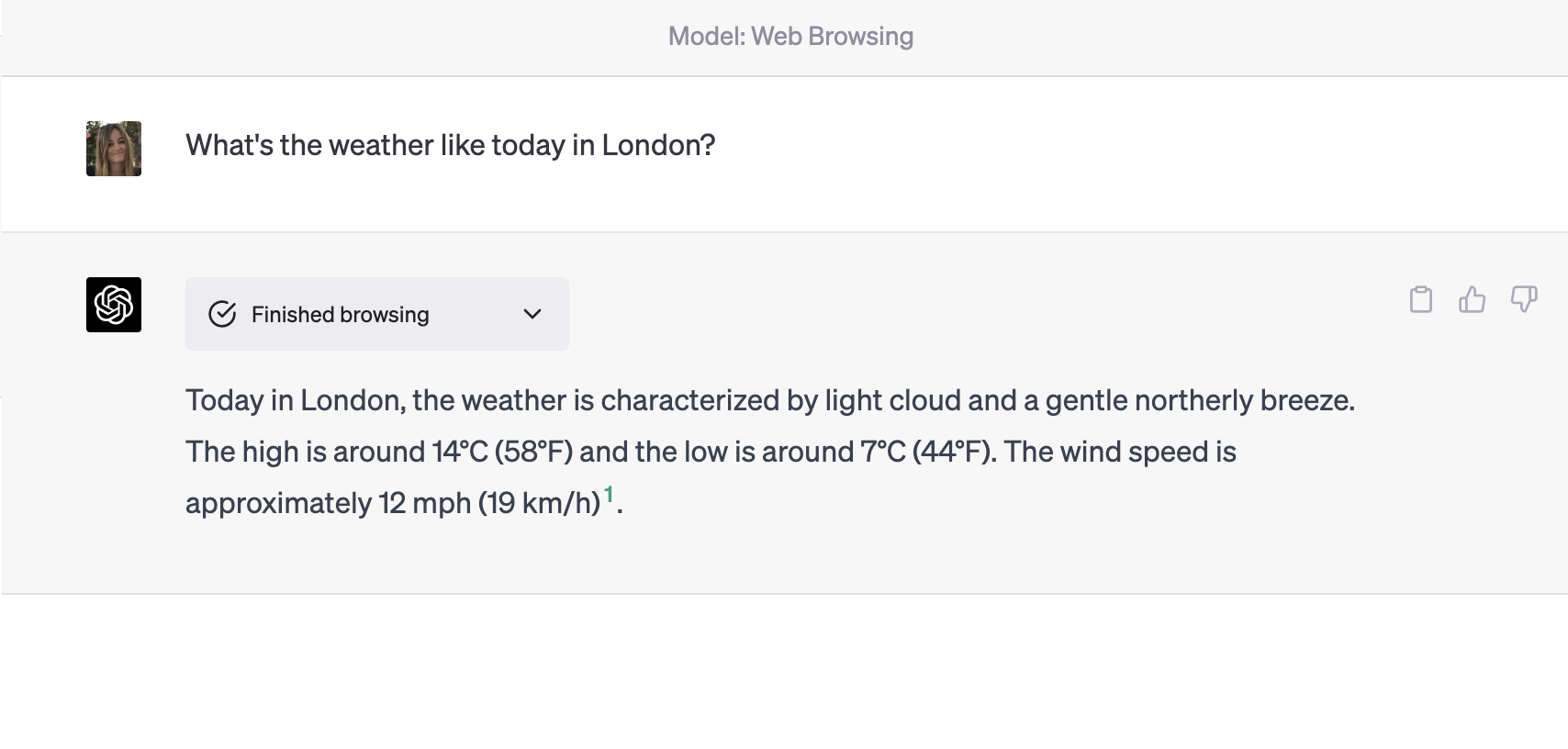This screenshot has width=1568, height=749.
Task: Expand the Finished browsing chevron
Action: pos(532,314)
